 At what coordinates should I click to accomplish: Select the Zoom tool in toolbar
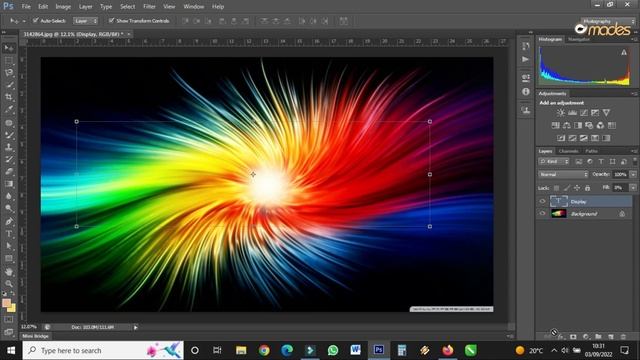click(9, 284)
